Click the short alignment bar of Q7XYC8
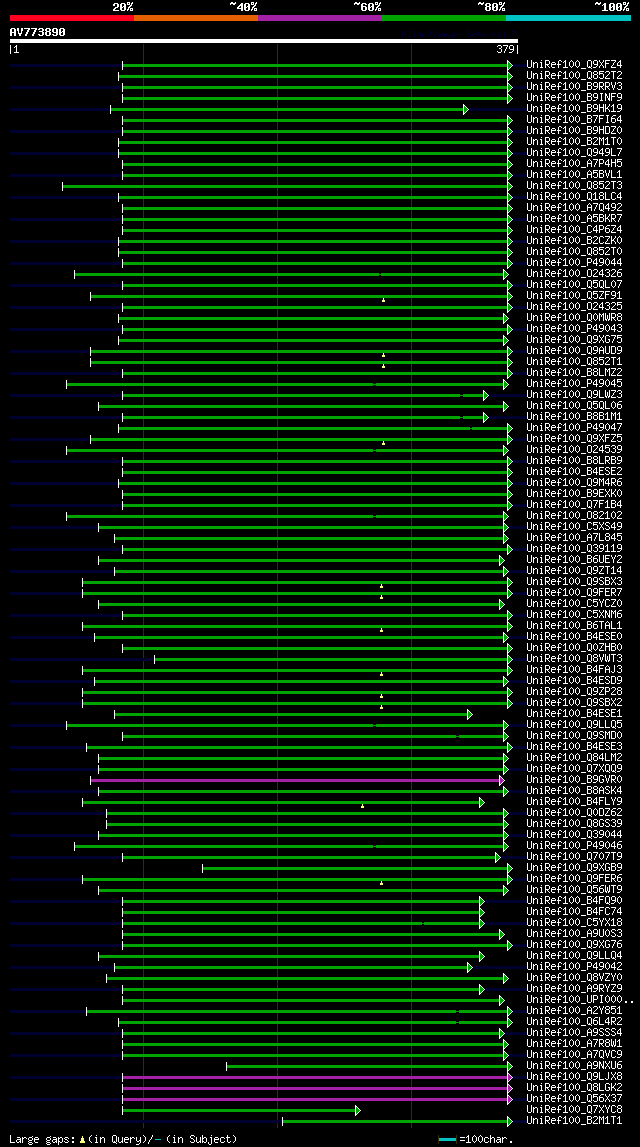The height and width of the screenshot is (1147, 640). click(240, 1110)
